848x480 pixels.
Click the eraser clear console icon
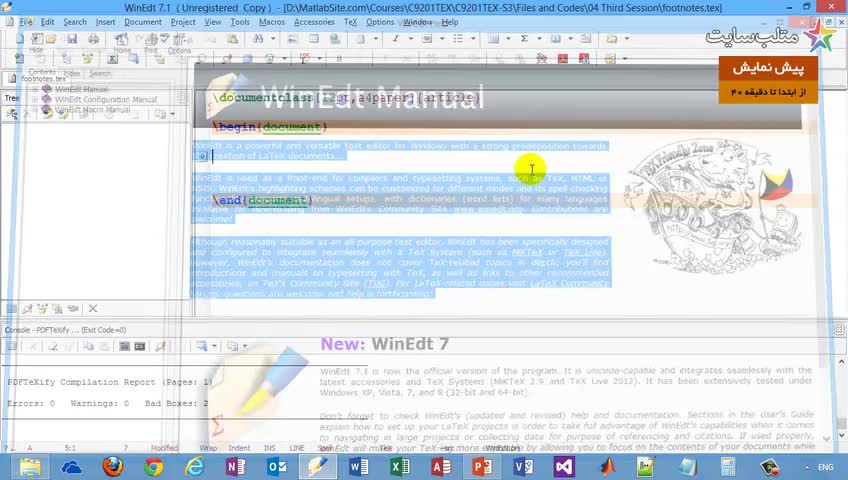pyautogui.click(x=52, y=346)
